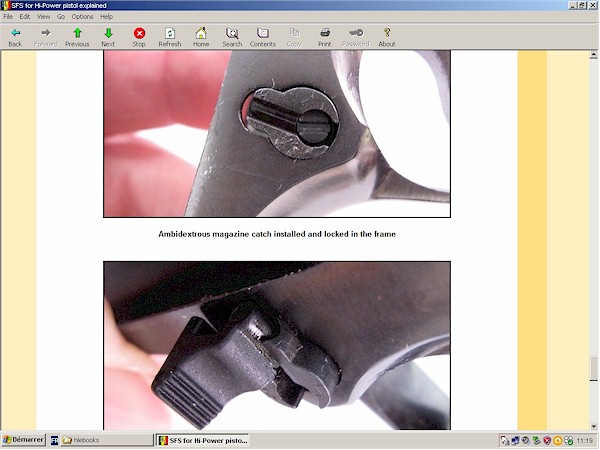600x450 pixels.
Task: Click the orange circular tray icon
Action: pos(558,441)
